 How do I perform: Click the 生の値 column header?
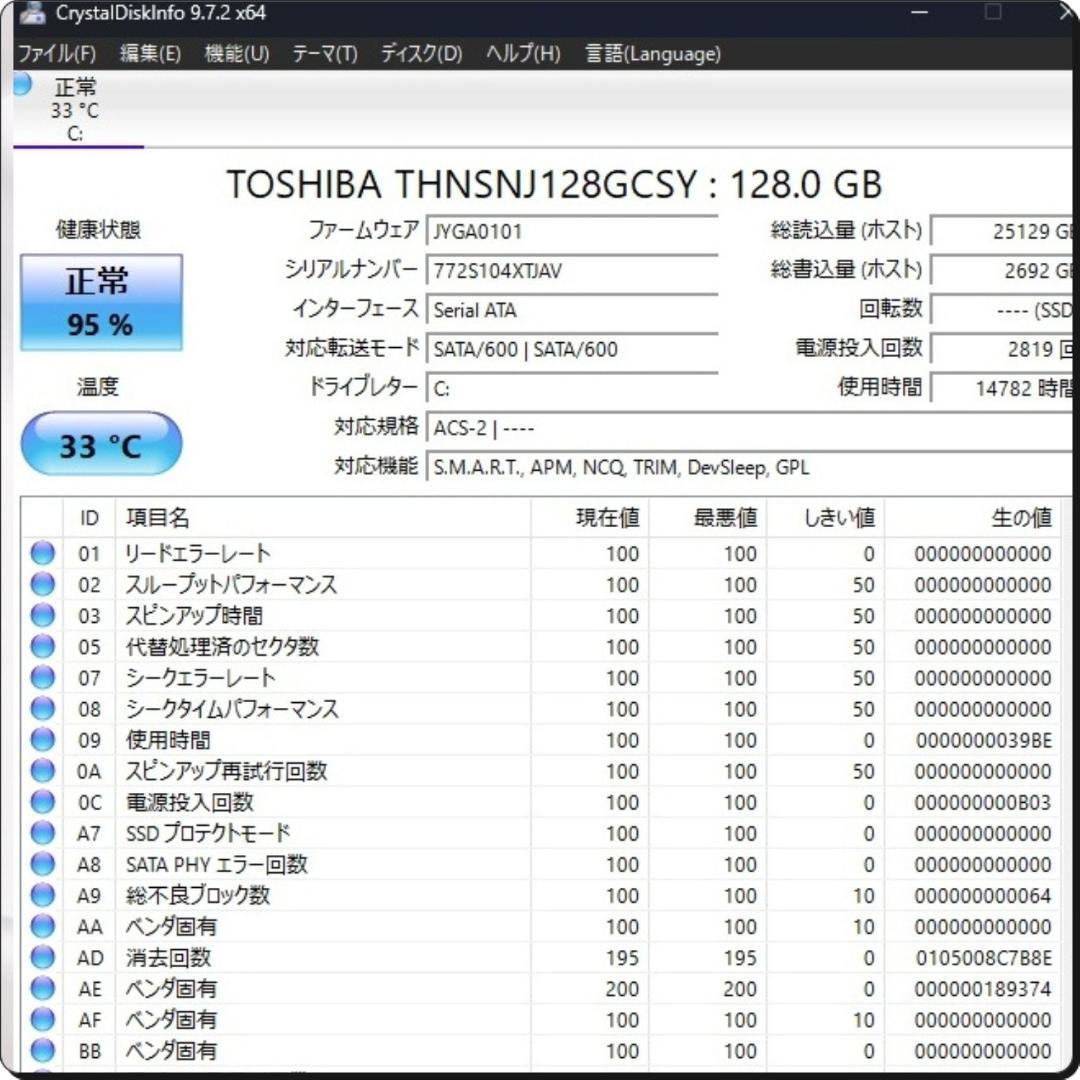(973, 517)
